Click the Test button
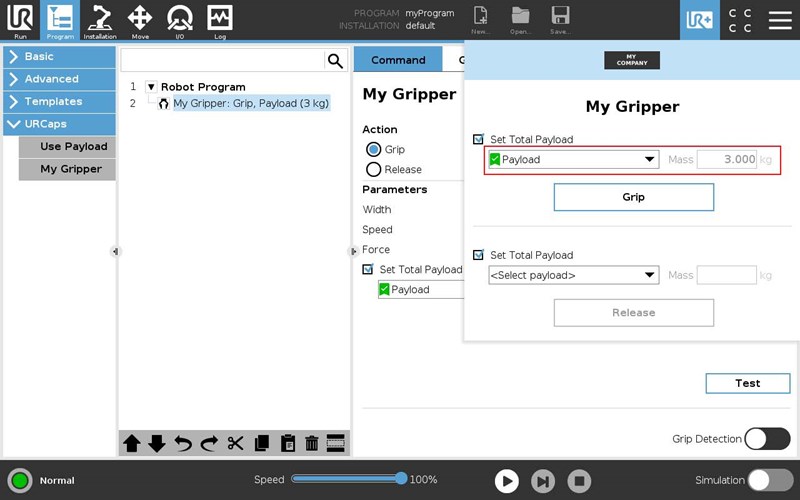The width and height of the screenshot is (800, 500). tap(747, 383)
